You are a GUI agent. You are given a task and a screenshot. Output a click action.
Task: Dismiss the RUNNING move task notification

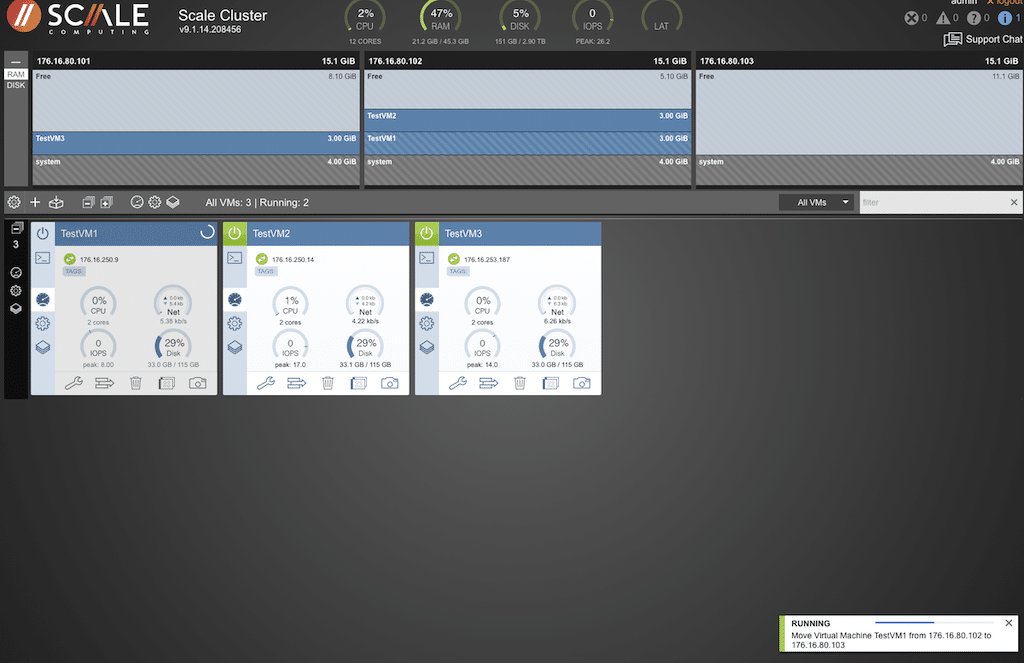(1009, 623)
